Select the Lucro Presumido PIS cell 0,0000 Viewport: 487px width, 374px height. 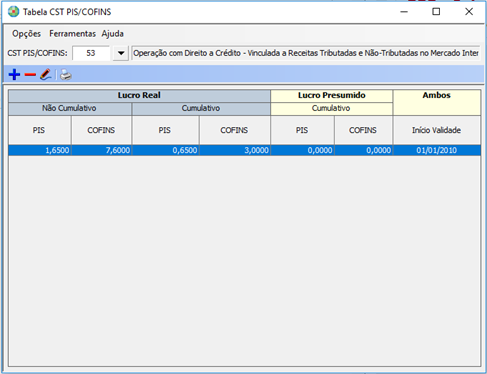point(302,150)
